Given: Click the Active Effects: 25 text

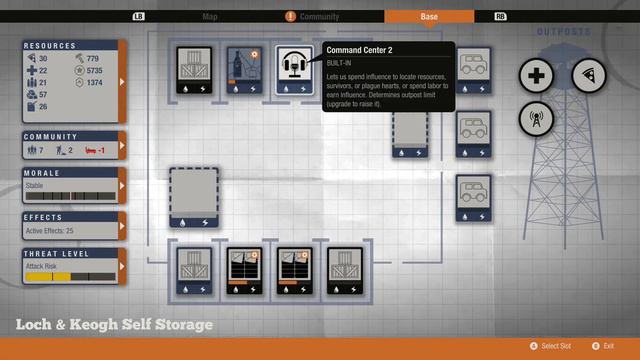Looking at the screenshot, I should pyautogui.click(x=49, y=231).
